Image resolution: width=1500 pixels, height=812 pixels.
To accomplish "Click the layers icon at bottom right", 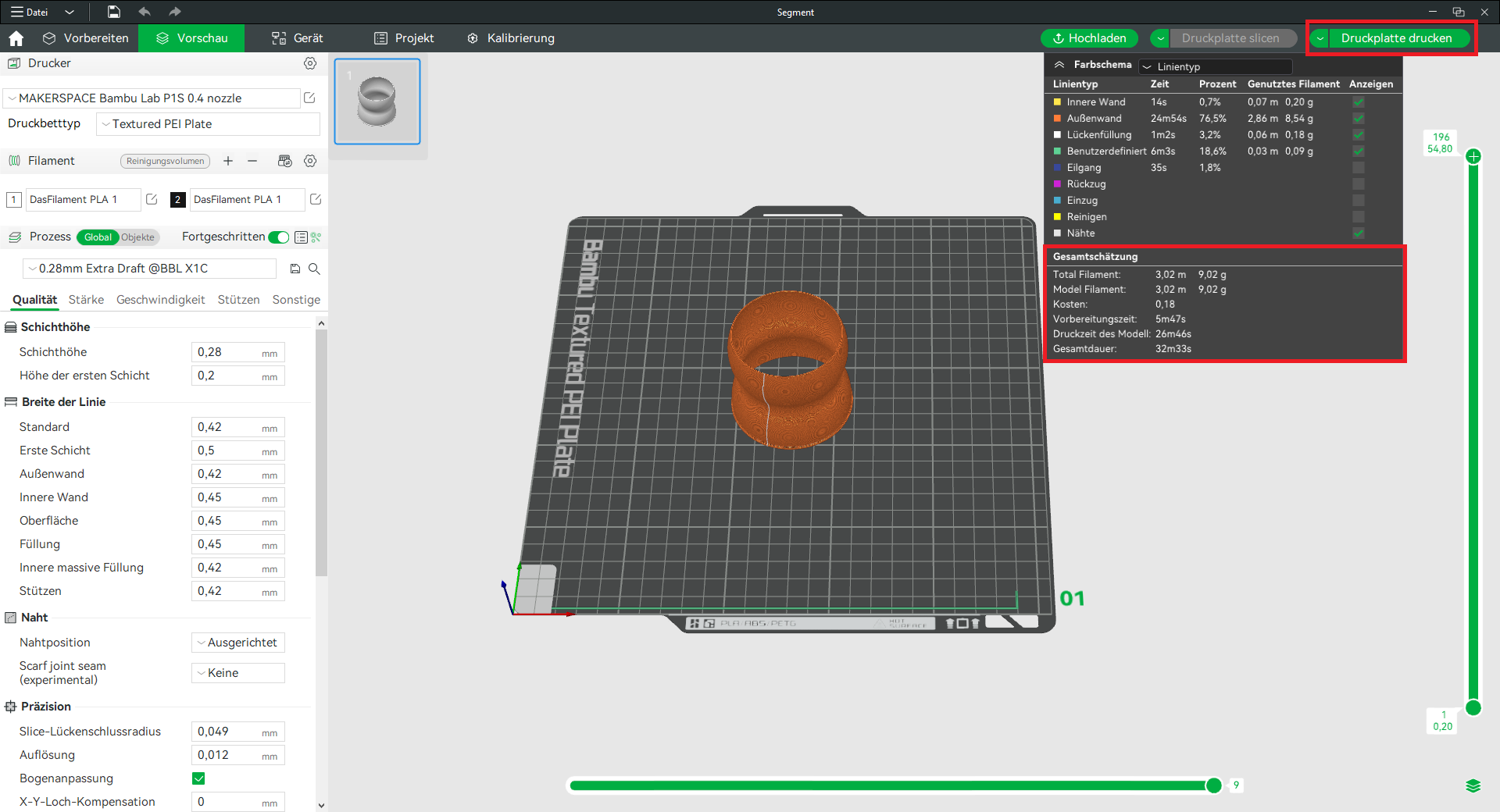I will point(1473,785).
